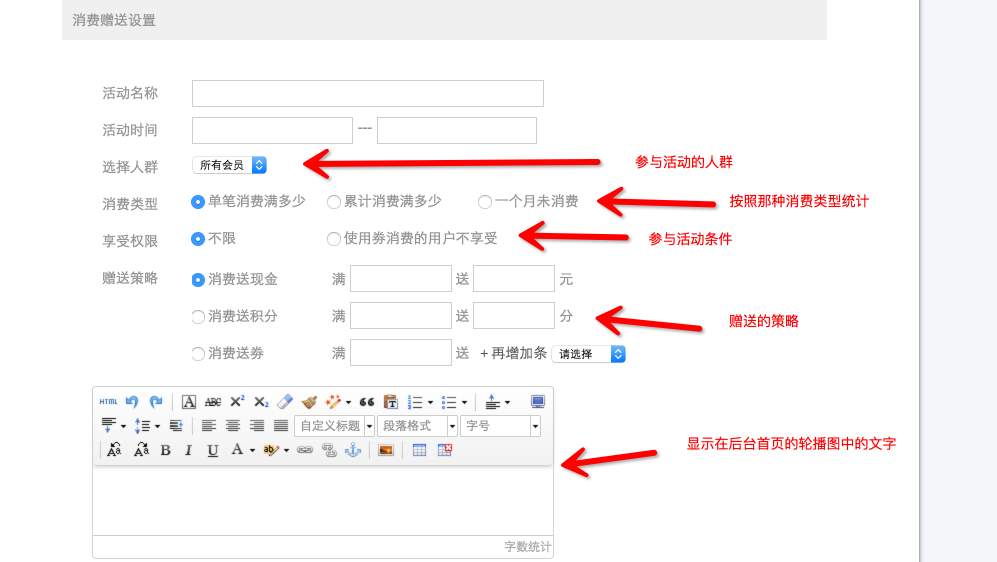Click the undo arrow in editor toolbar
The height and width of the screenshot is (562, 997).
[x=132, y=402]
